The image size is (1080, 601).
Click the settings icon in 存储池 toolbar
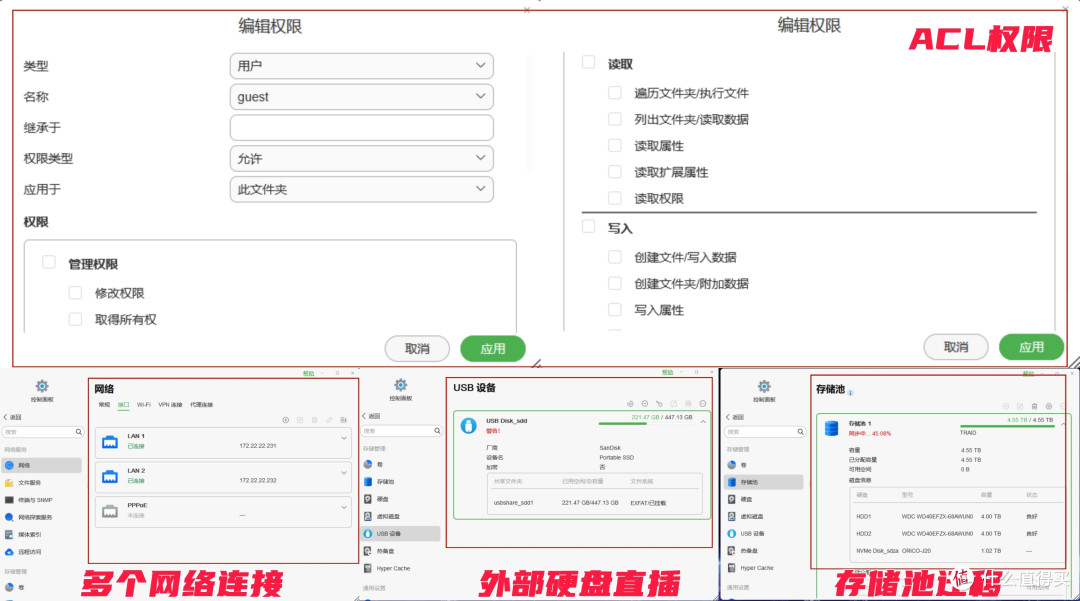tap(1048, 406)
